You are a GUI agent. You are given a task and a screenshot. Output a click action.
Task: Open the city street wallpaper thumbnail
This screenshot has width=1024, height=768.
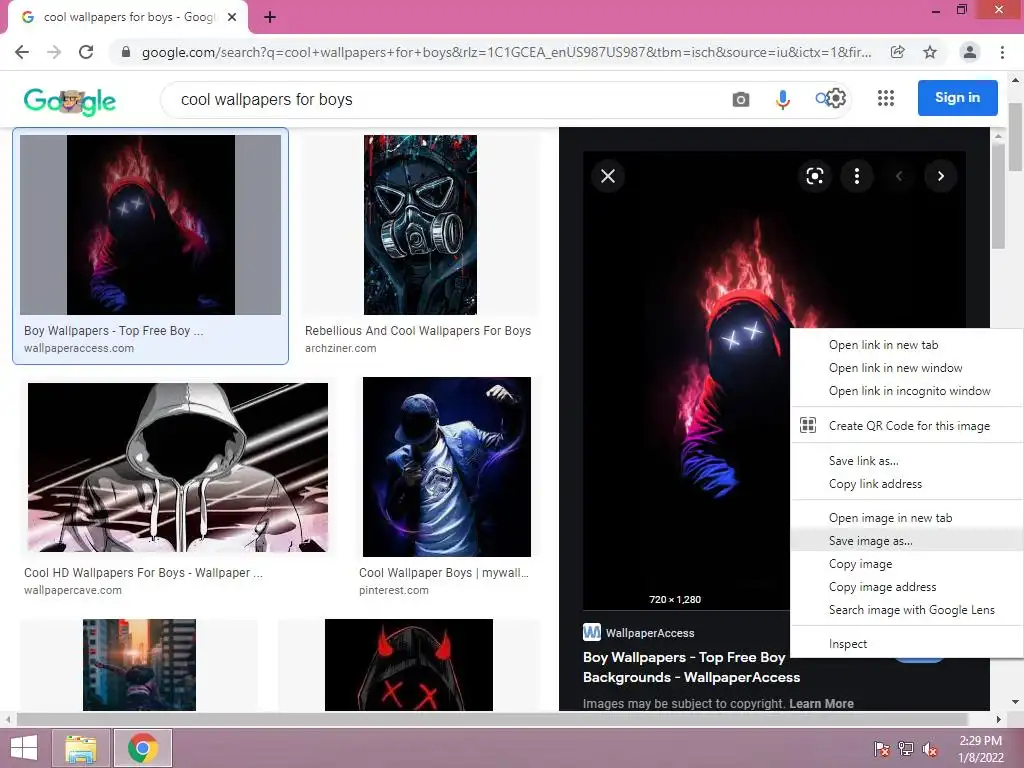coord(139,665)
